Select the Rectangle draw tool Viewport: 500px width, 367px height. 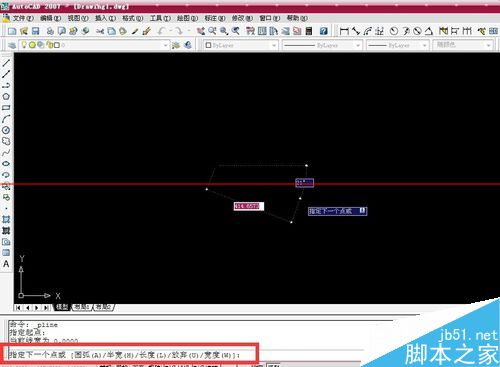pos(6,108)
